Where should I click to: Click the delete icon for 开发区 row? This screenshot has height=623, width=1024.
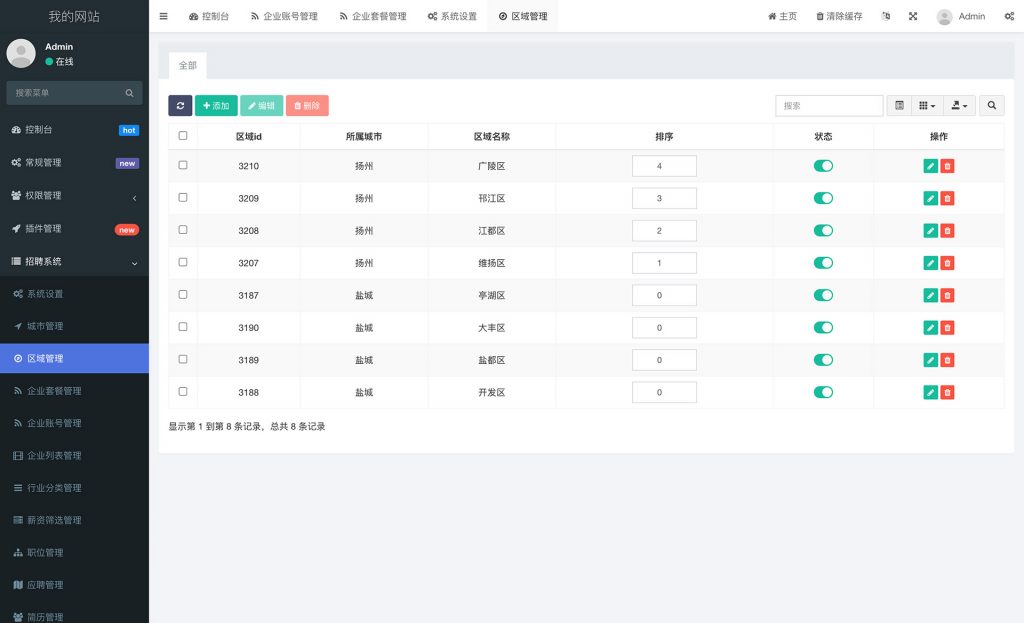[x=948, y=392]
